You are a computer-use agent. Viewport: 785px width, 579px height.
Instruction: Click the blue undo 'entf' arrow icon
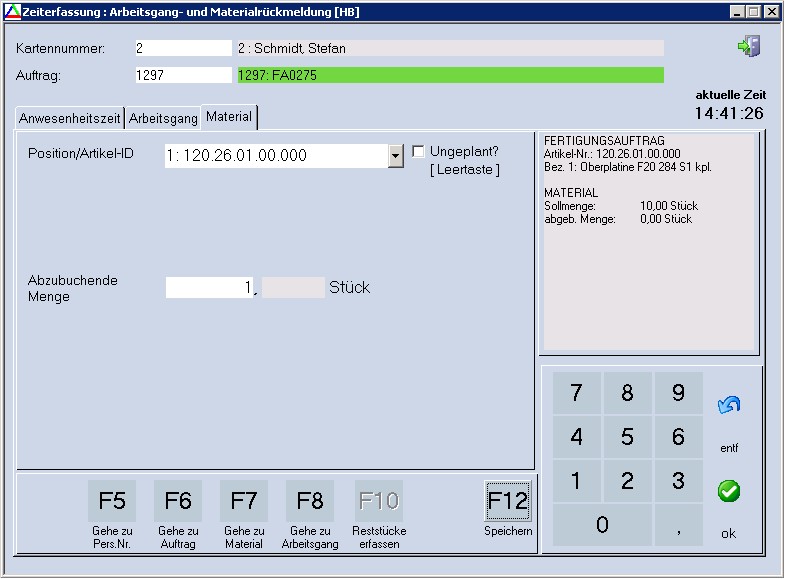728,405
